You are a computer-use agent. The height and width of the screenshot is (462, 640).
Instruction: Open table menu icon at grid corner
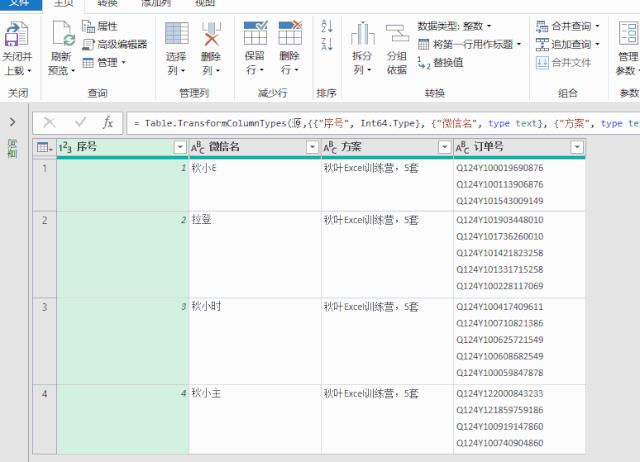(44, 147)
